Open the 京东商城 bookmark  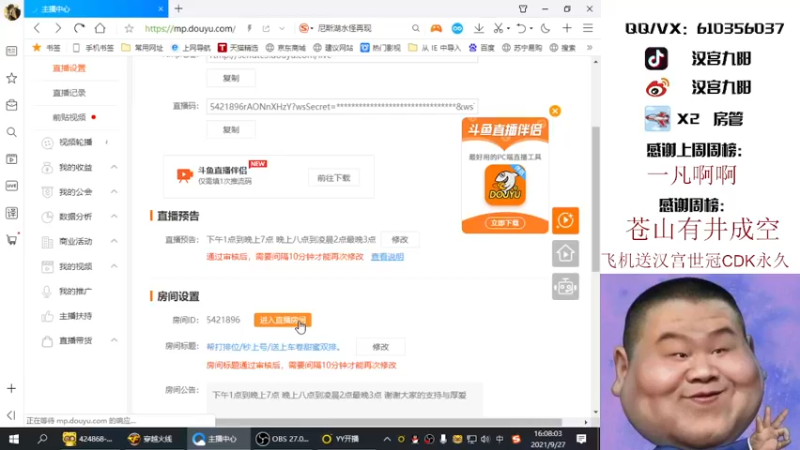pos(285,47)
